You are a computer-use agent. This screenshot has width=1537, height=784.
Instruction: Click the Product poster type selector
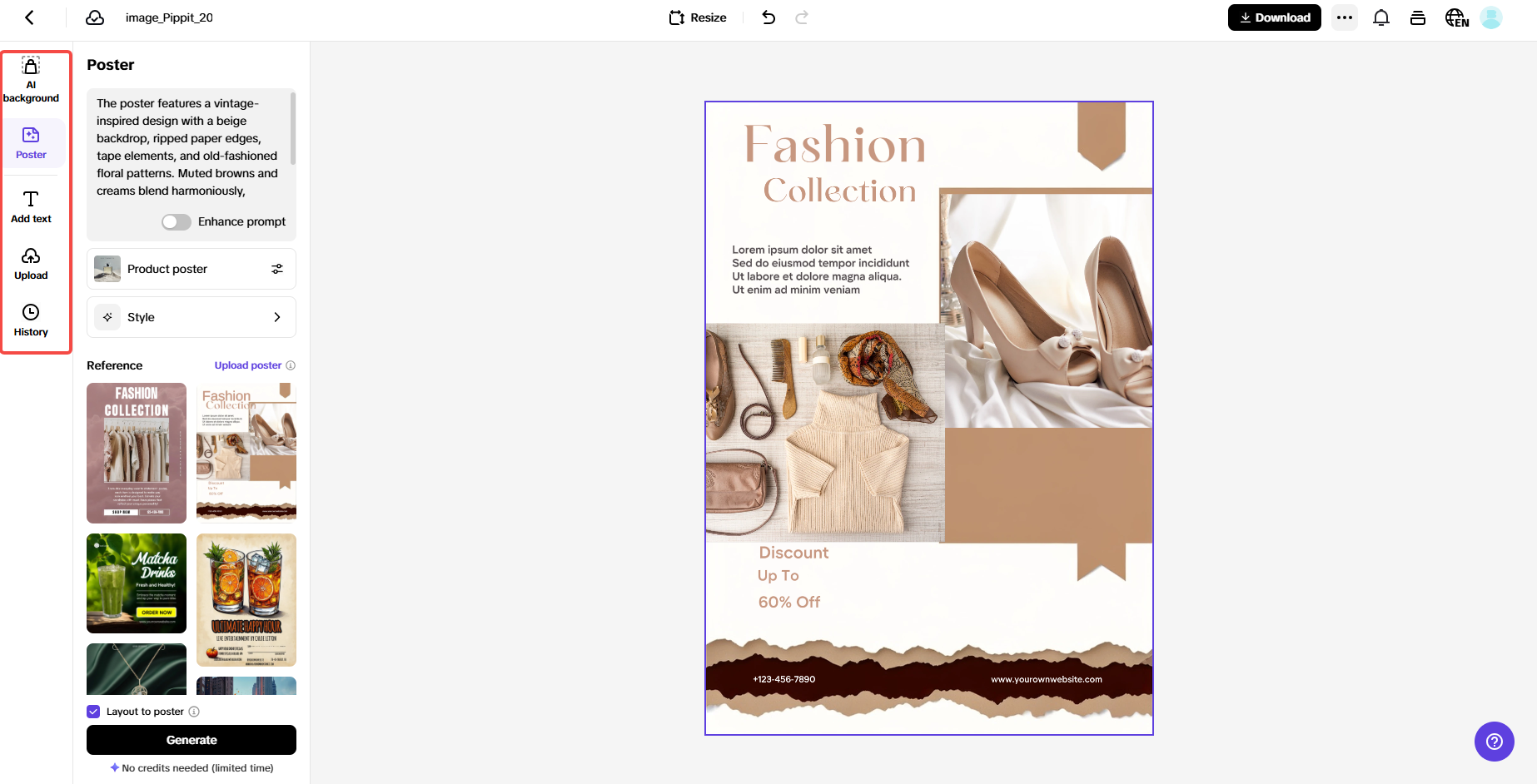[x=192, y=269]
